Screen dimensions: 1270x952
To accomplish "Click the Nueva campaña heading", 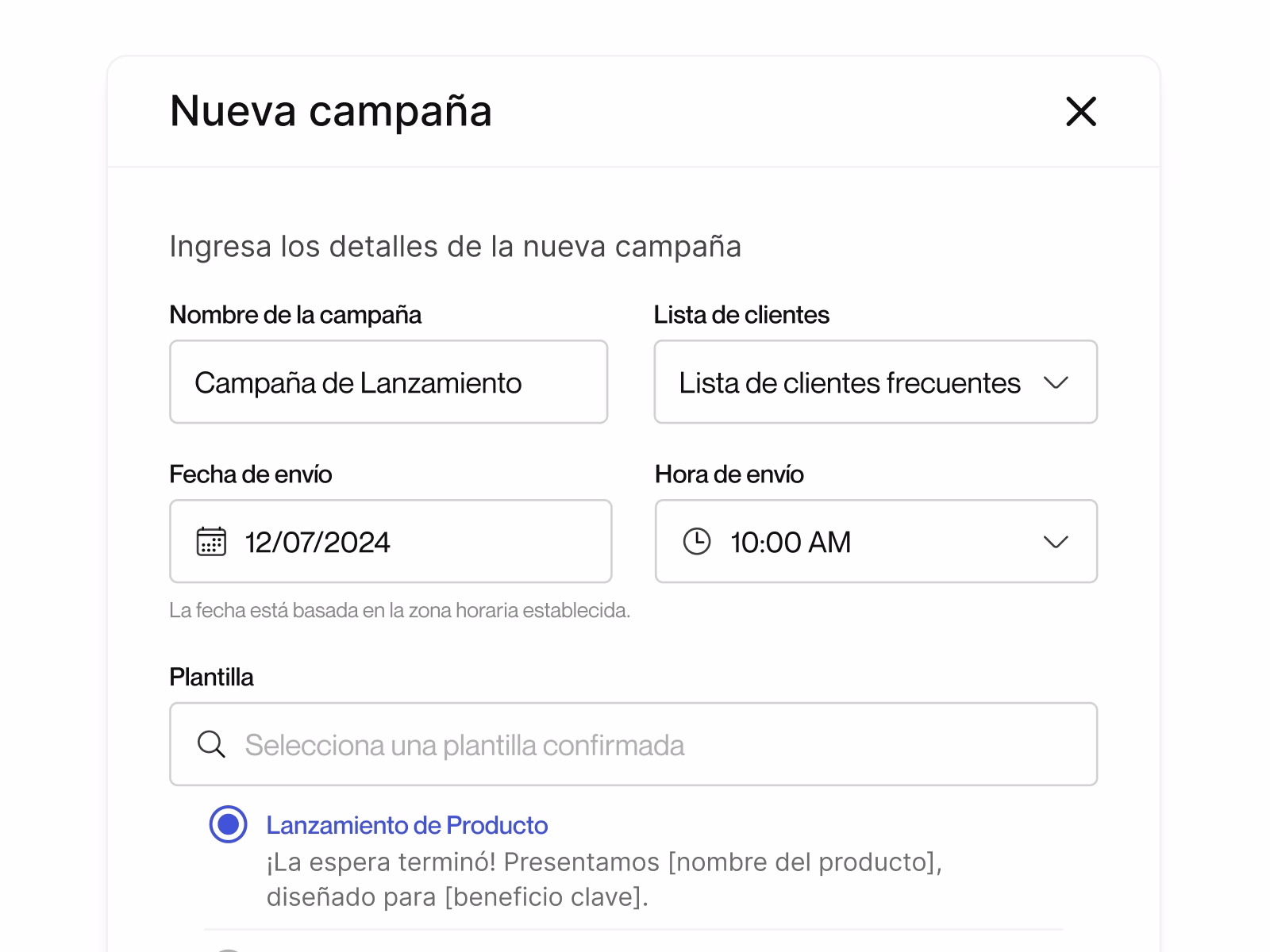I will coord(331,111).
